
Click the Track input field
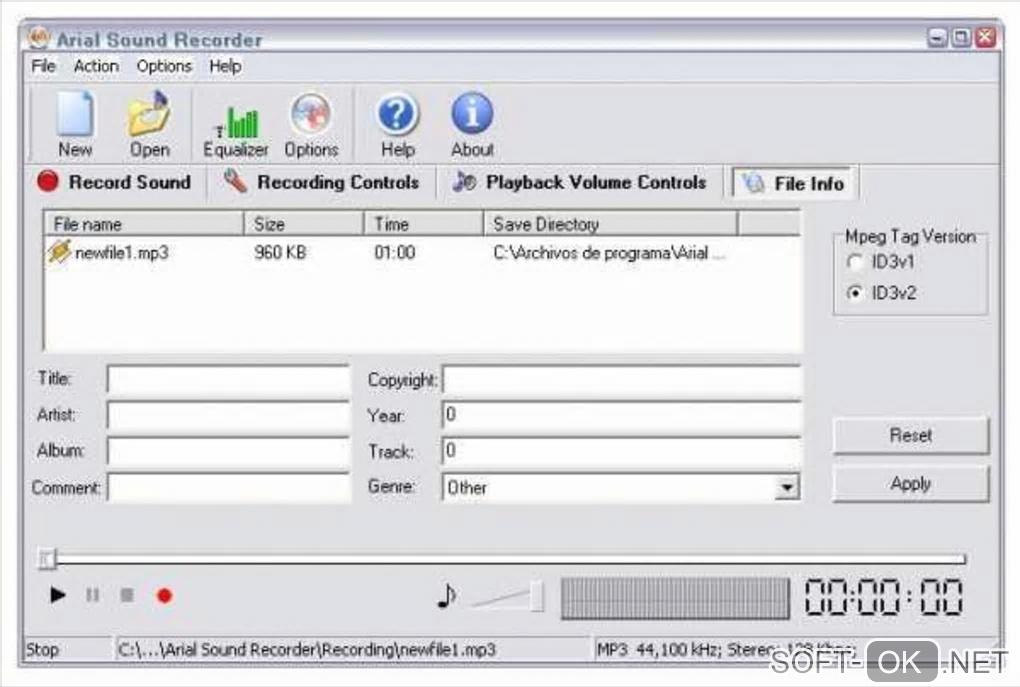tap(621, 451)
